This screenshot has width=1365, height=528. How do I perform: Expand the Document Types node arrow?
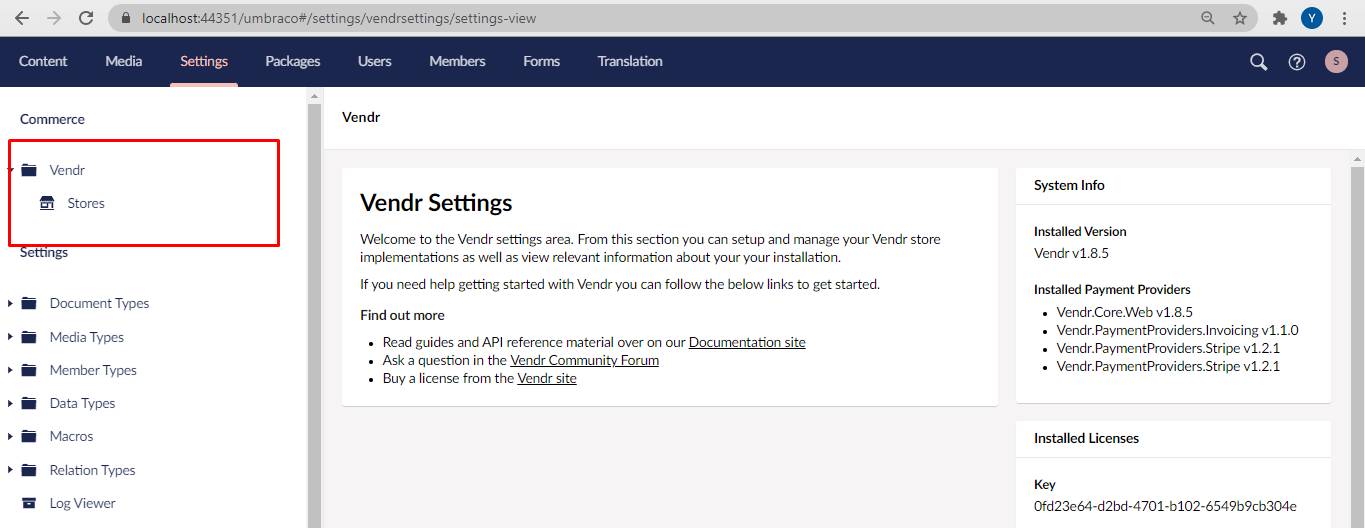pos(10,303)
